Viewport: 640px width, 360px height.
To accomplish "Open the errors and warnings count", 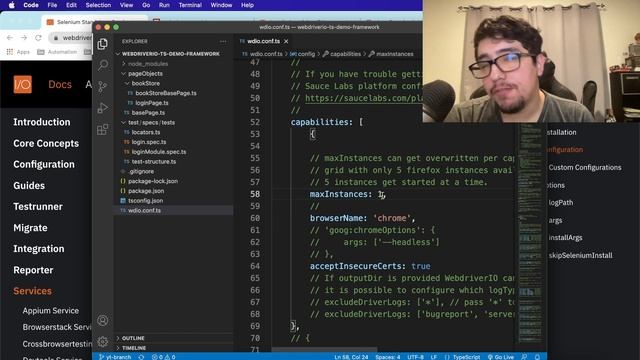I will [164, 357].
